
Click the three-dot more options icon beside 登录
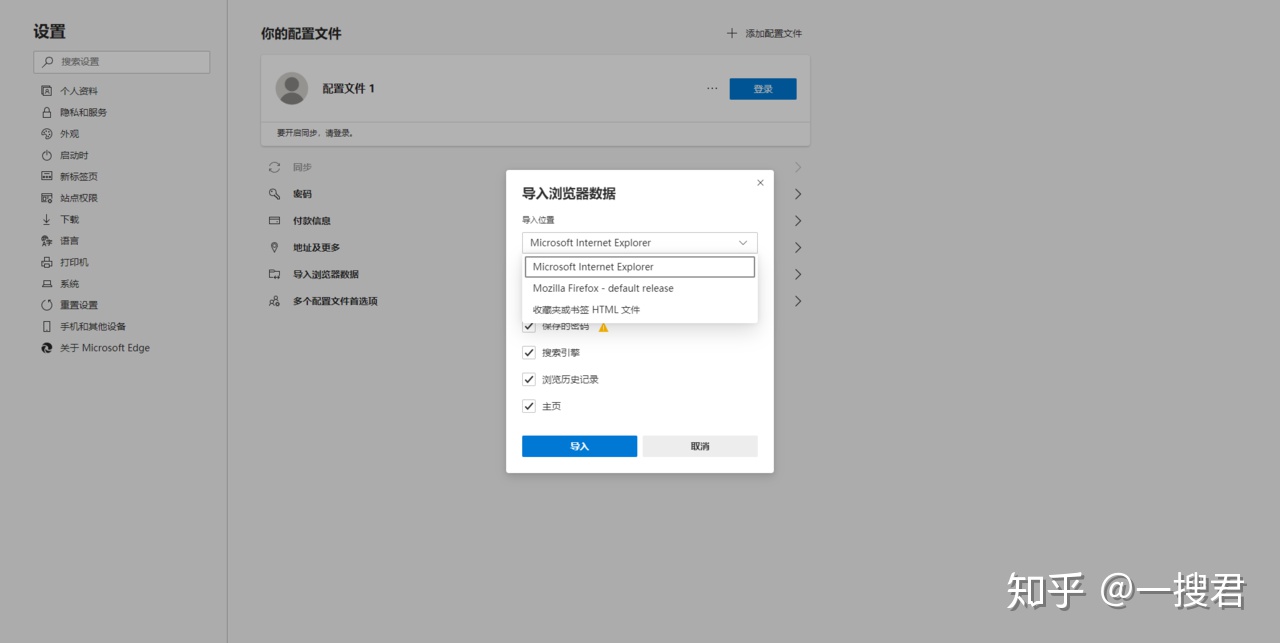coord(712,88)
